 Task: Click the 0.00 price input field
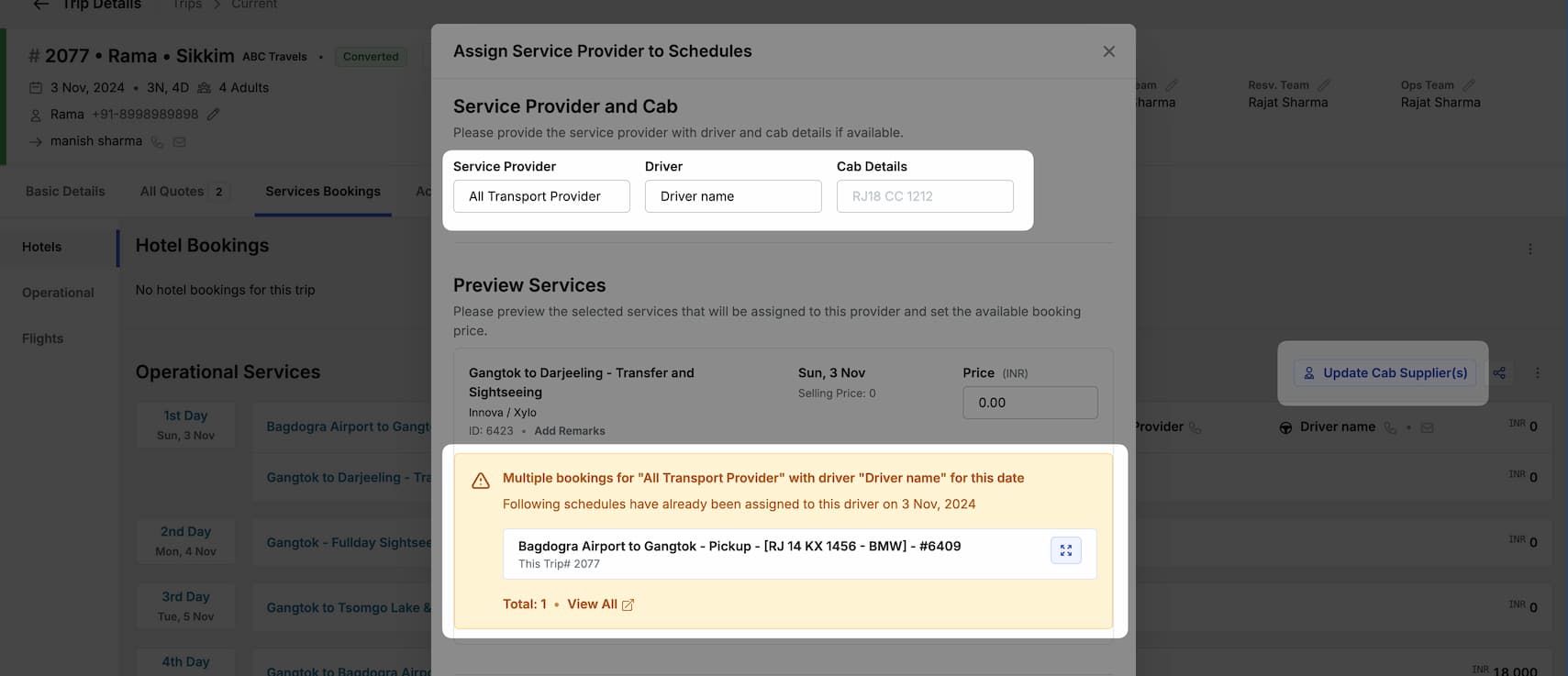click(x=1029, y=402)
